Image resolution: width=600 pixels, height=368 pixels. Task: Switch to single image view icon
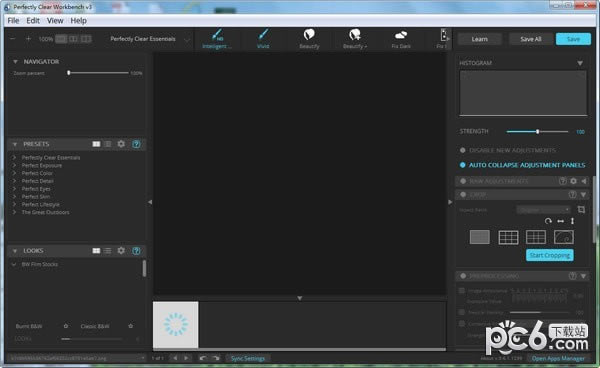tap(61, 39)
